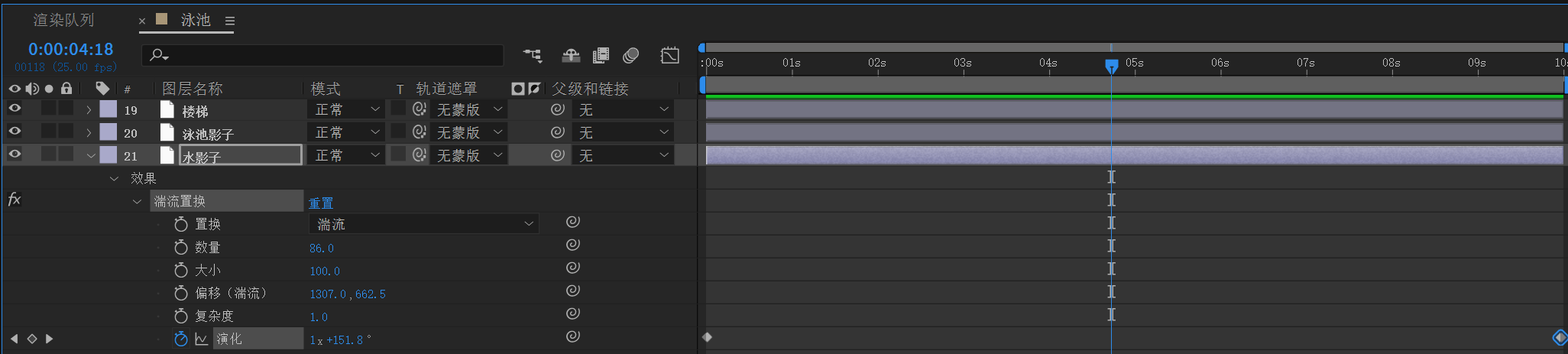Screen dimensions: 1568x354
Task: Enable frame blending for all layers
Action: coord(601,55)
